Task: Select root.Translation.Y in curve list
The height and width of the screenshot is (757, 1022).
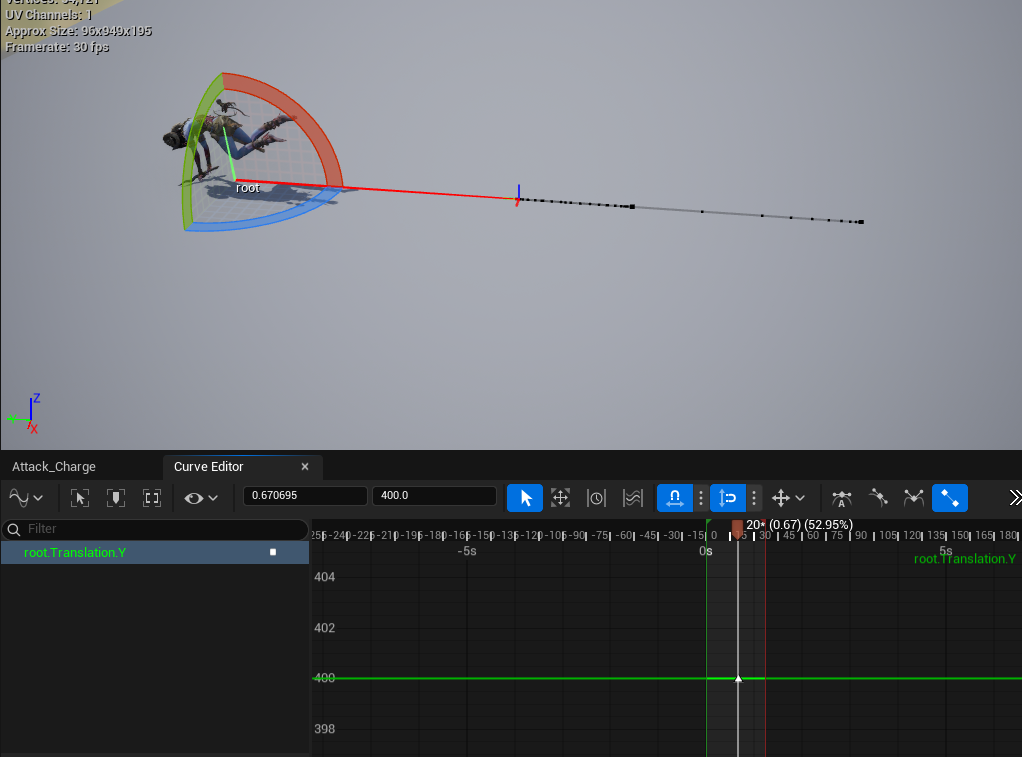Action: [75, 553]
